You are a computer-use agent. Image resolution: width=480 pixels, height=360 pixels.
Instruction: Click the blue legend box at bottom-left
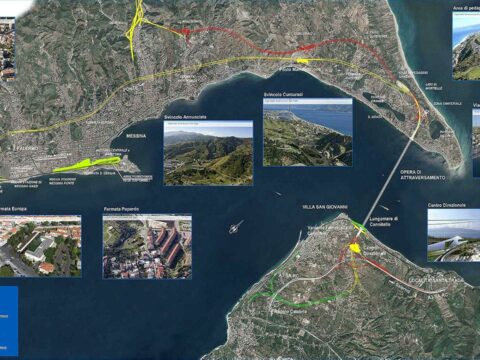9,321
